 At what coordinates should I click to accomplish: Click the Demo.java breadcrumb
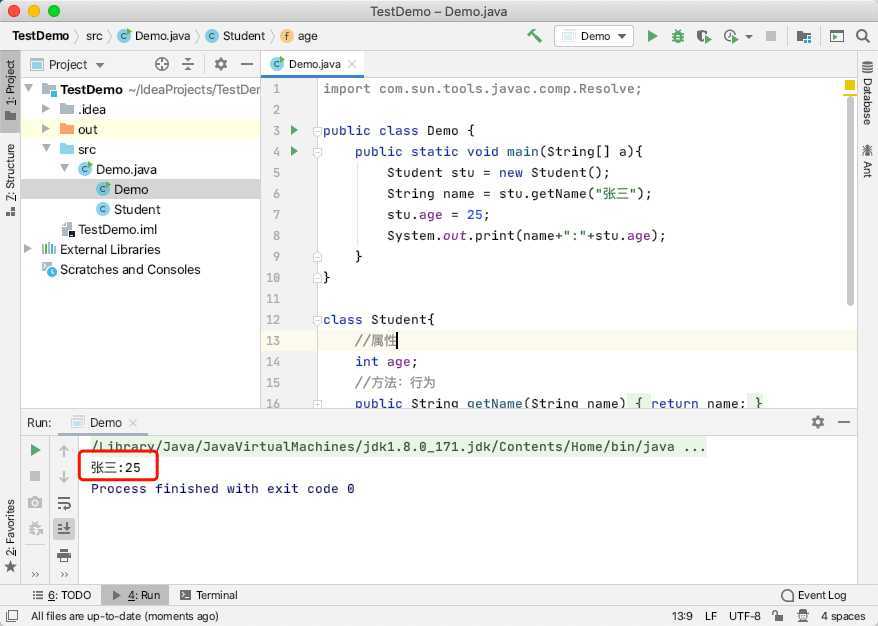(155, 36)
